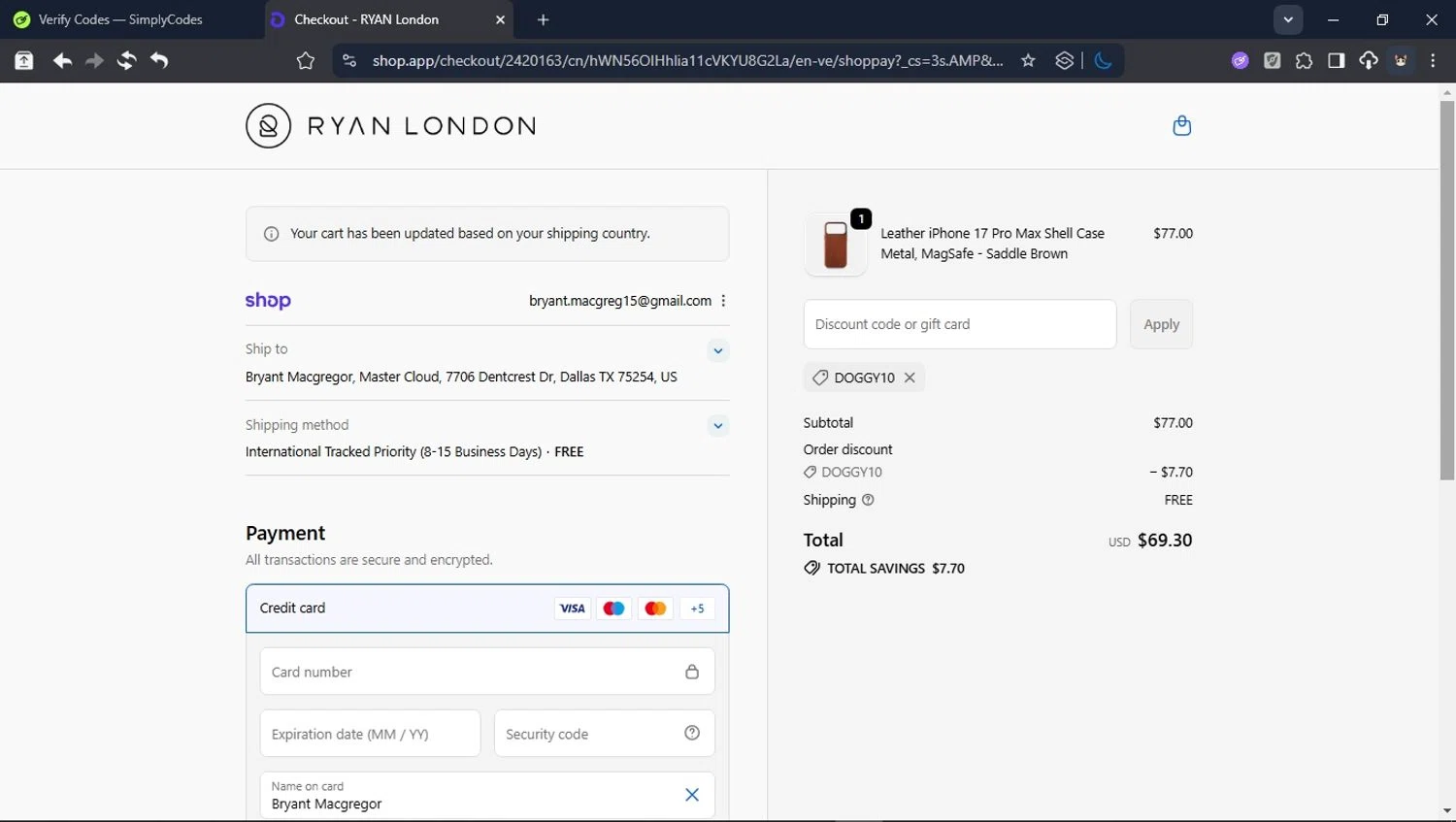Click the scrollbar down arrow
Screen dimensions: 1456x822
click(x=1447, y=811)
